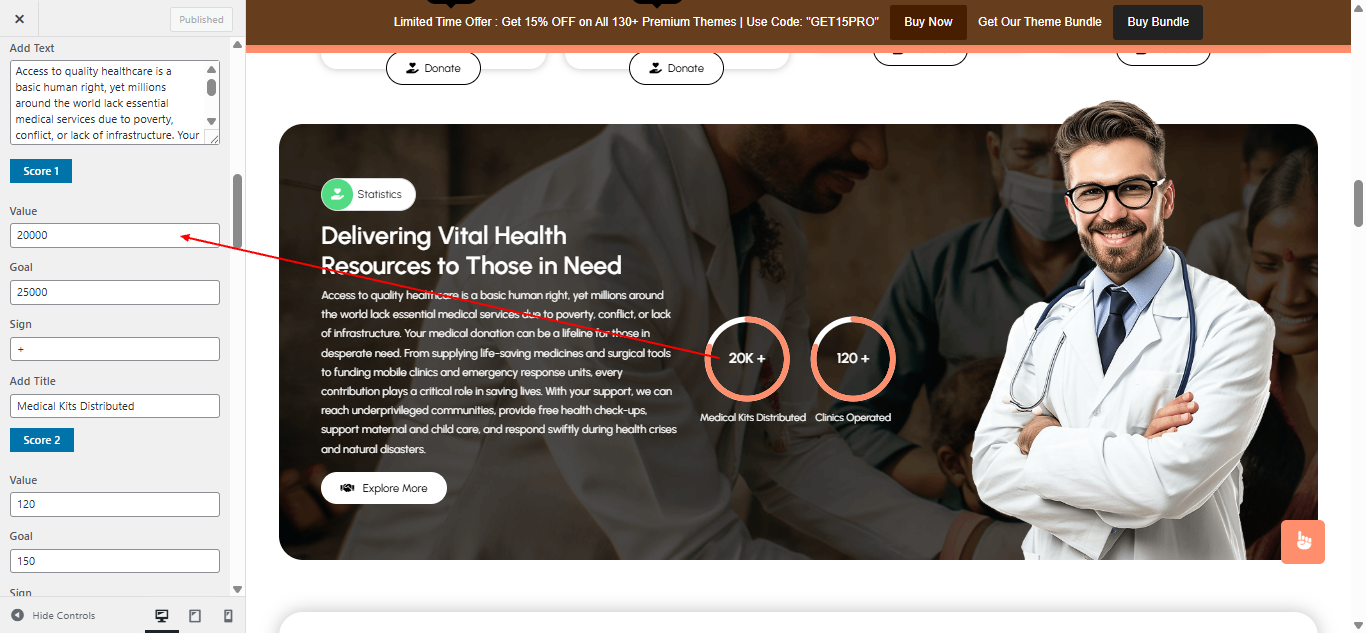The image size is (1366, 633).
Task: Click the orange hand pointer floating icon
Action: coord(1303,541)
